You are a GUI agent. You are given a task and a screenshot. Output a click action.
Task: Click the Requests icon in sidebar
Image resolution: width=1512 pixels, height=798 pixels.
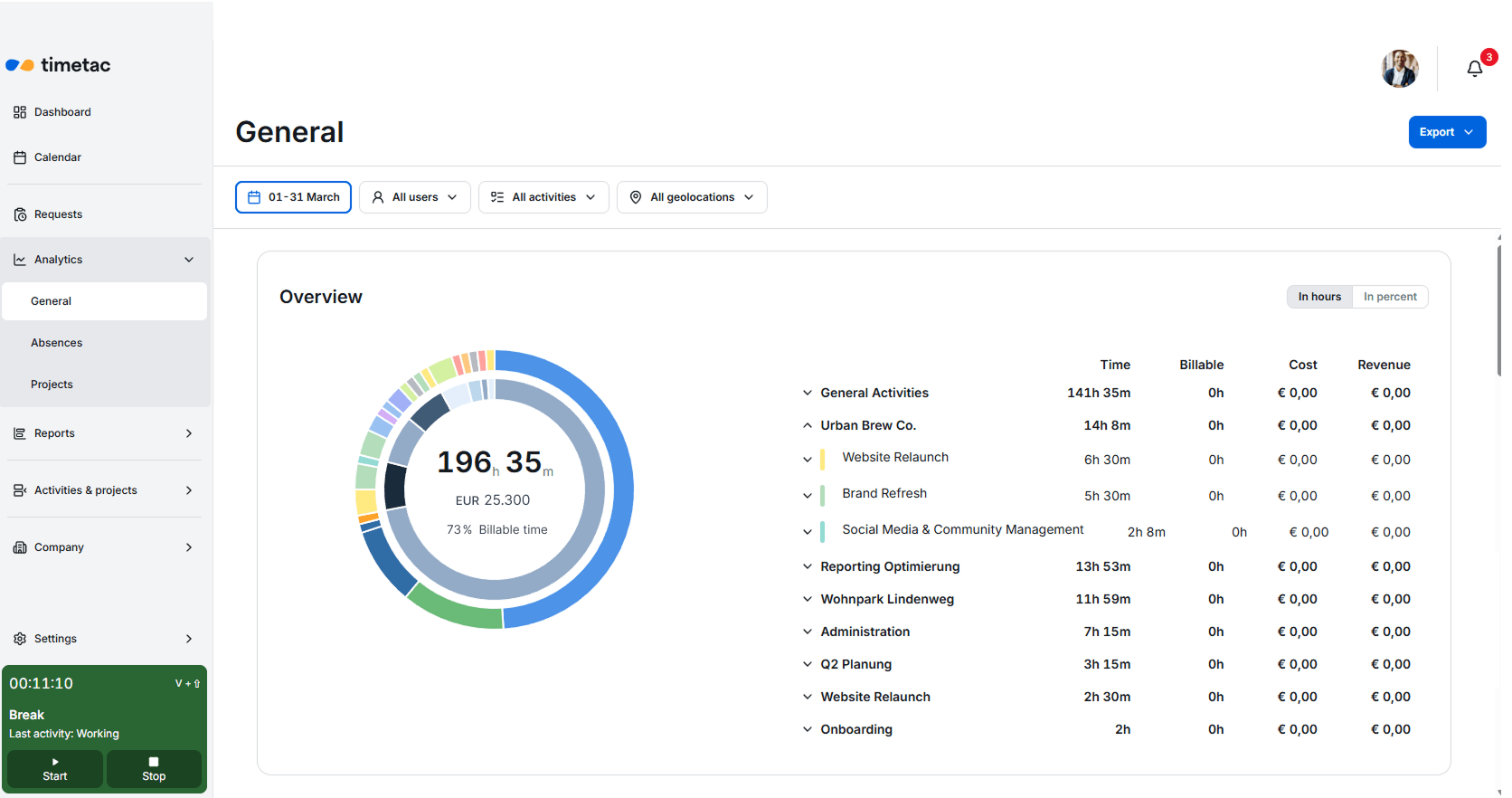coord(20,214)
